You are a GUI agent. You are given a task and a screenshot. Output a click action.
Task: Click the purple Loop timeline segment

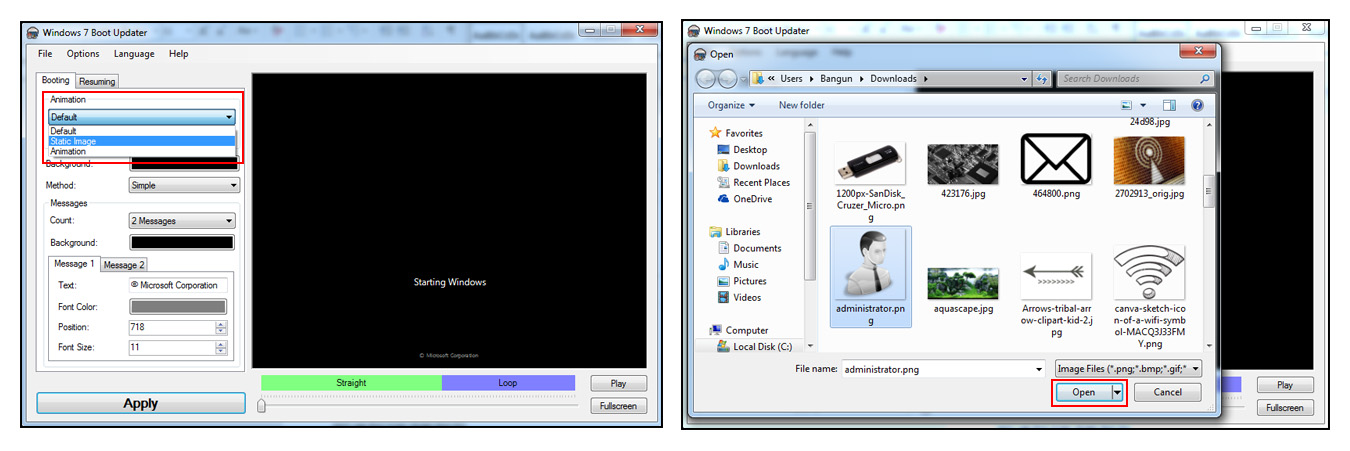click(x=508, y=383)
